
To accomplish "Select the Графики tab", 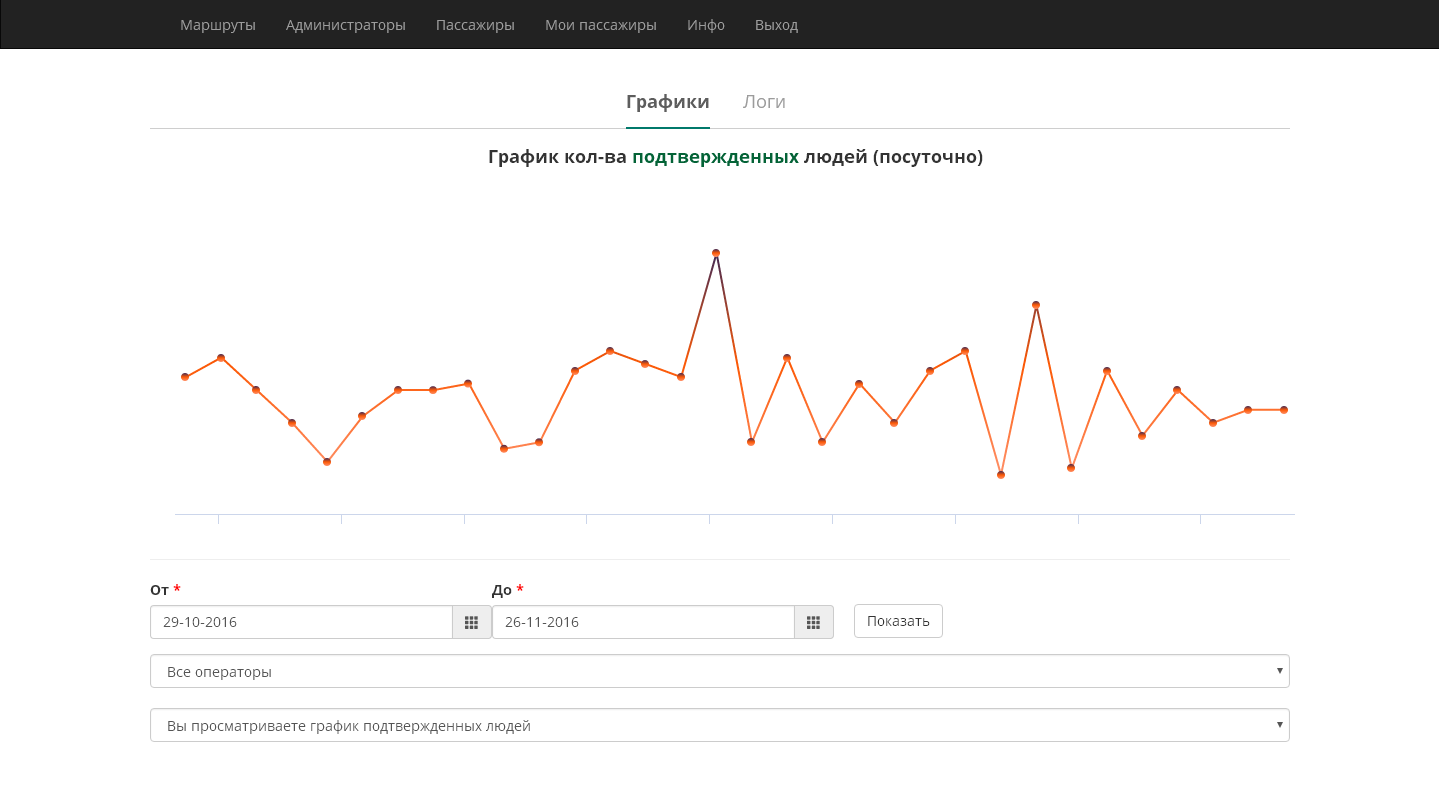I will (668, 102).
